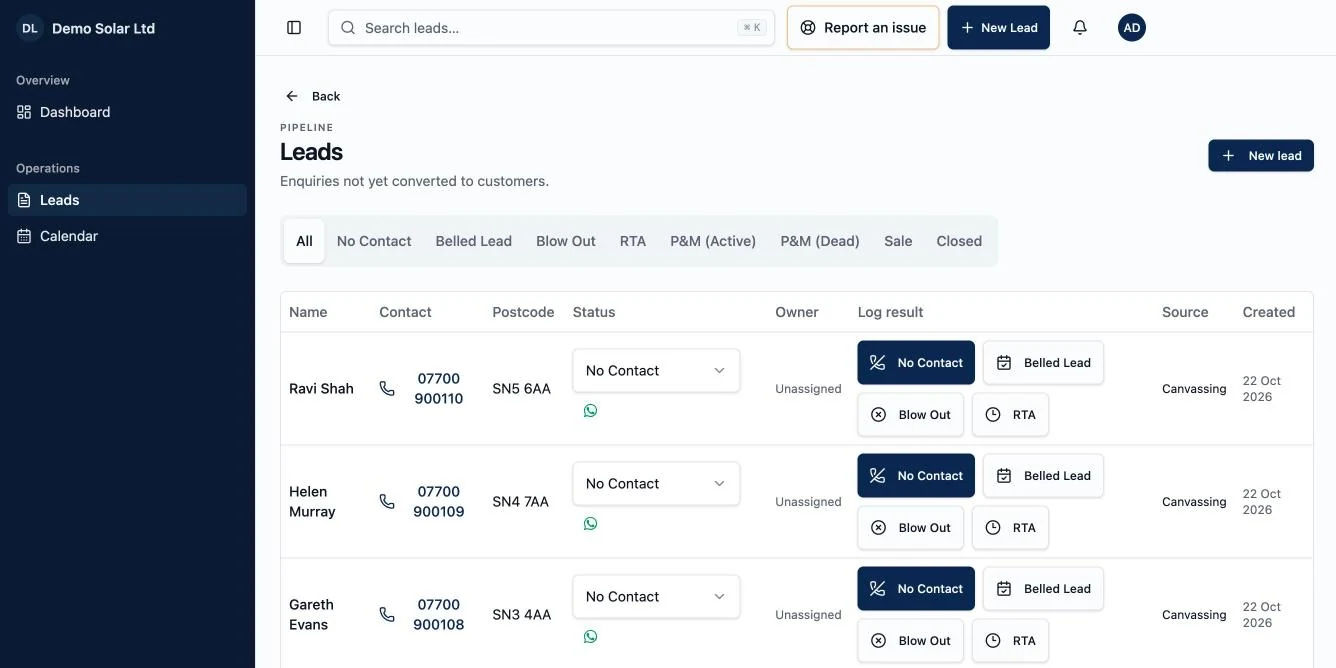Click the DL company logo badge
This screenshot has height=668, width=1336.
pos(30,28)
